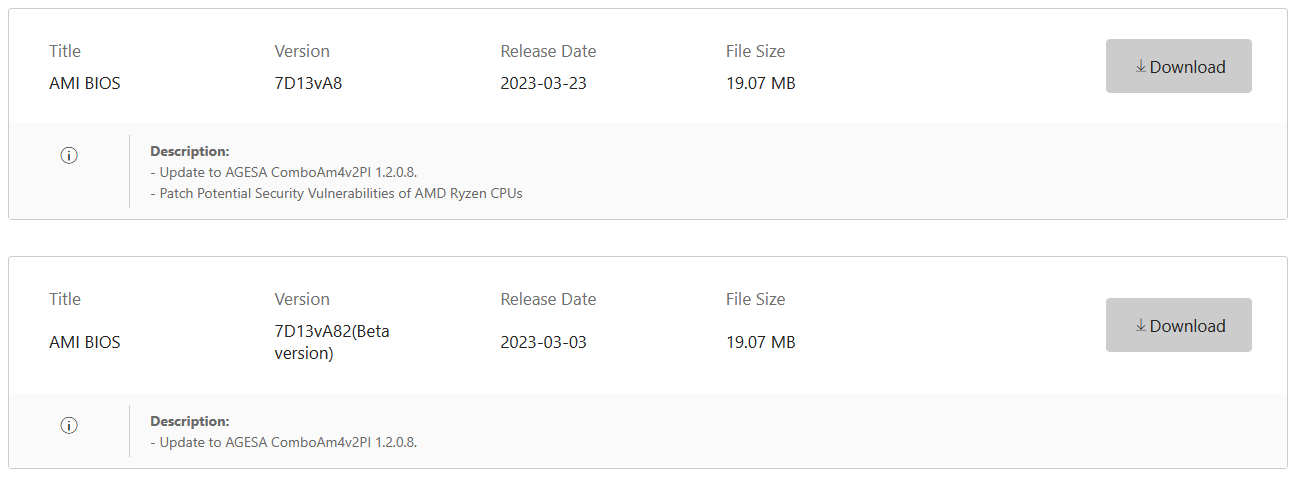Download the 7D13vA82 beta BIOS

click(1178, 325)
